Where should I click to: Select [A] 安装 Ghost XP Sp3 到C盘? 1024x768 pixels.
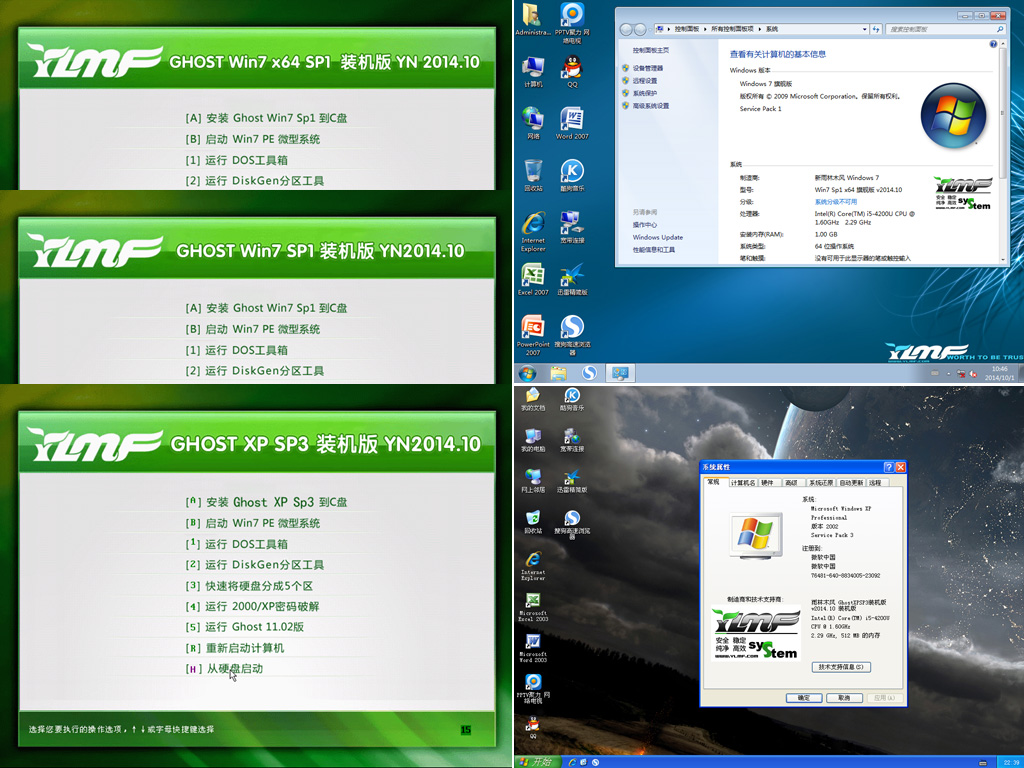coord(266,502)
